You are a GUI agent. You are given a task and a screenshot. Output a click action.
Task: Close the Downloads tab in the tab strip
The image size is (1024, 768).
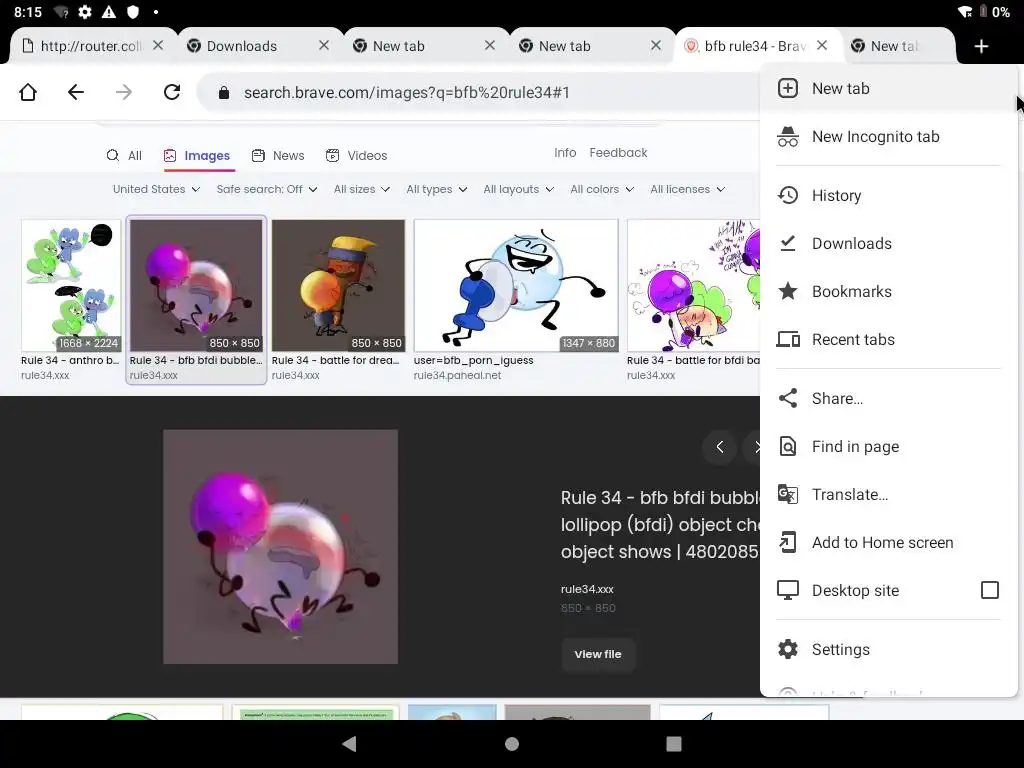click(x=324, y=45)
